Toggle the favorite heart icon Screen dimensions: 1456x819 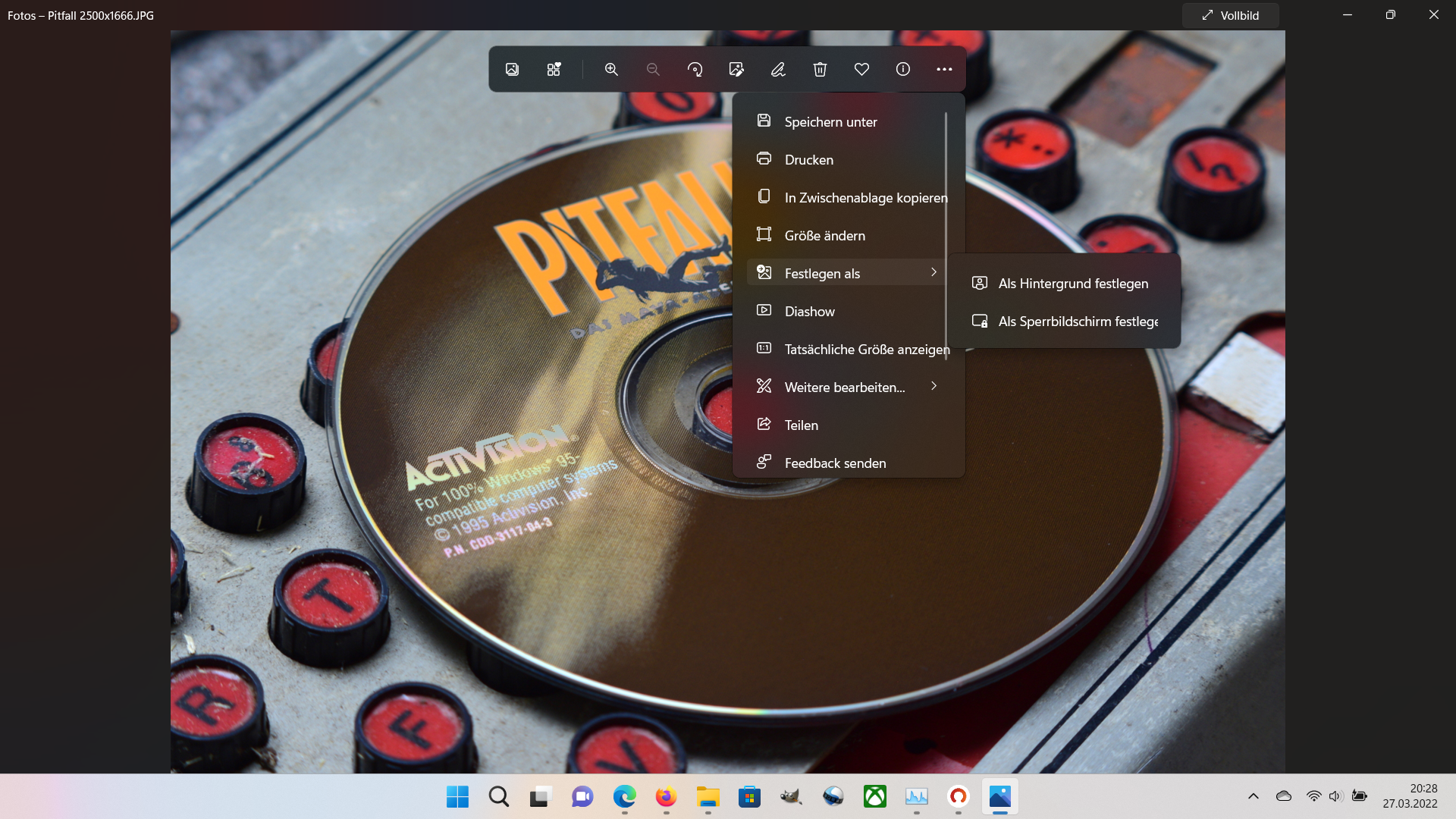pos(861,69)
